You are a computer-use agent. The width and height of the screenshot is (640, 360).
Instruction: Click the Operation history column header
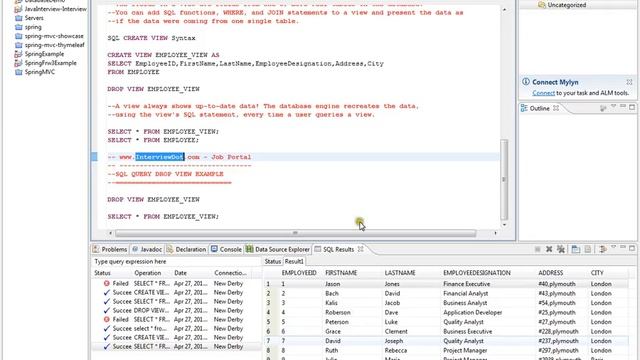[x=147, y=273]
